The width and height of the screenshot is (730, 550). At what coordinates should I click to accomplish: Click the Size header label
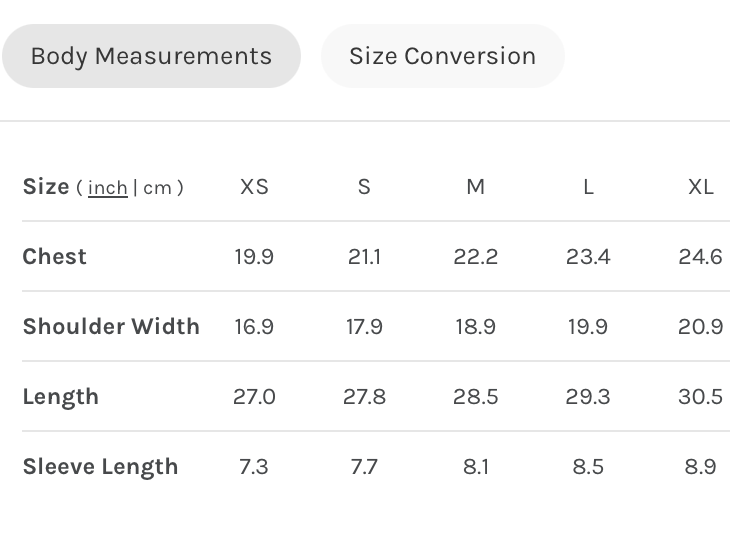coord(46,187)
